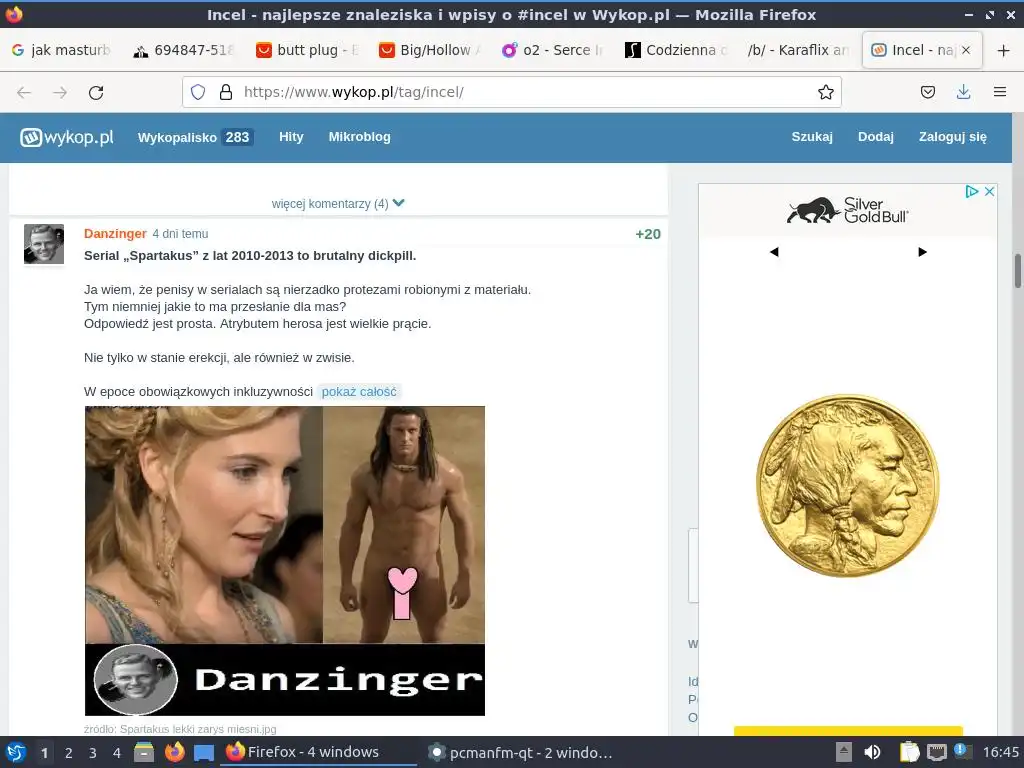Close the Incel tab

tap(966, 50)
